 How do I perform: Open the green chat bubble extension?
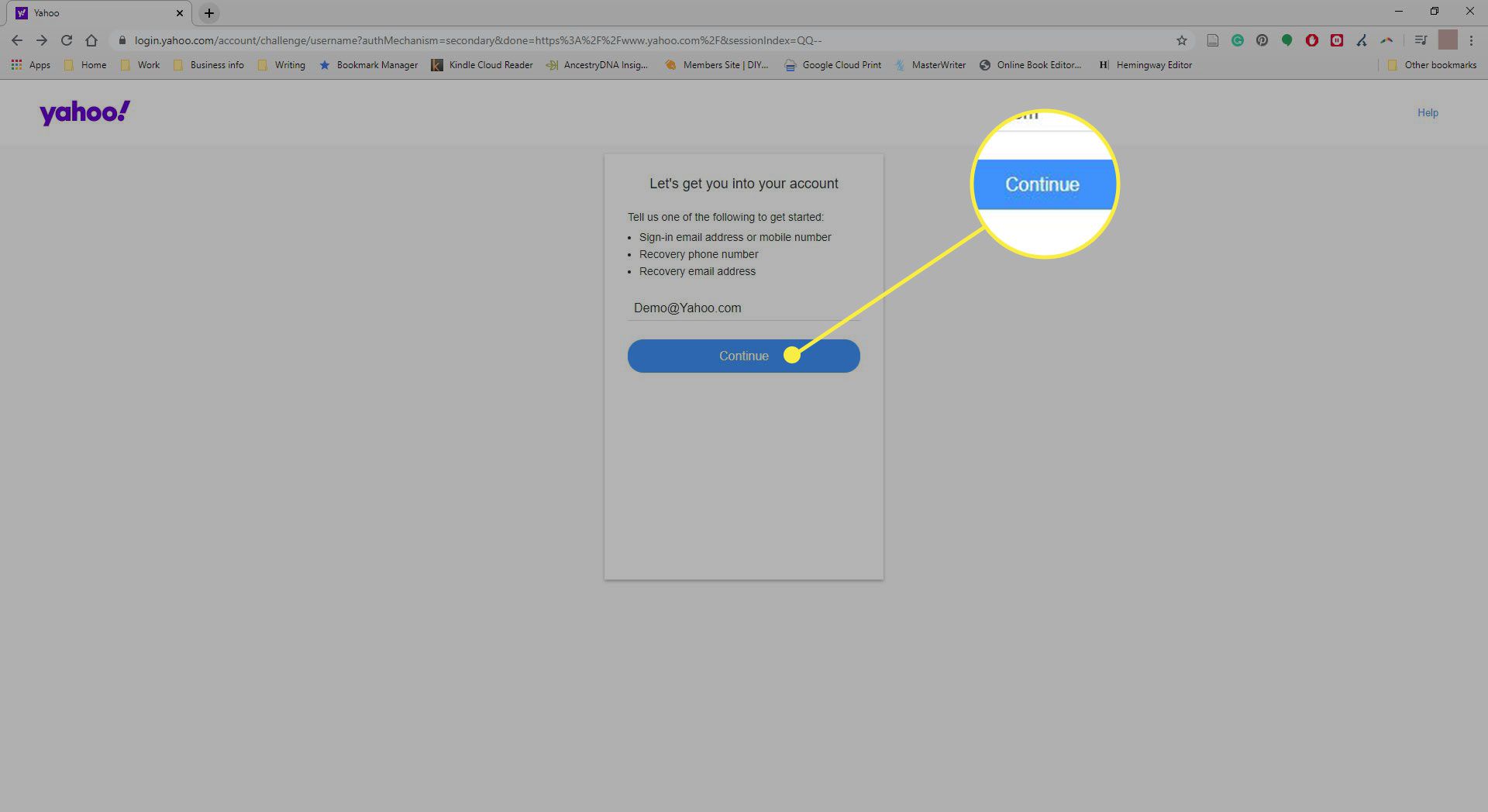click(x=1287, y=40)
